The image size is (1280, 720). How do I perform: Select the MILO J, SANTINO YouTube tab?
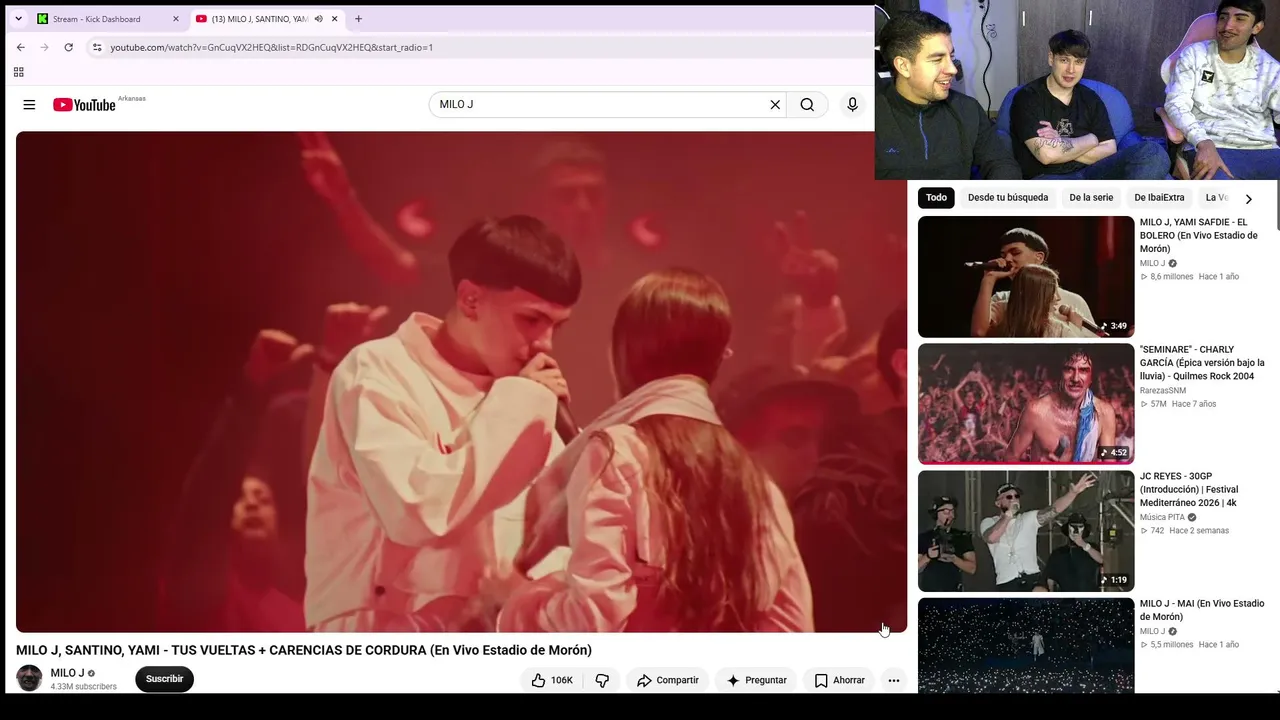click(x=267, y=19)
